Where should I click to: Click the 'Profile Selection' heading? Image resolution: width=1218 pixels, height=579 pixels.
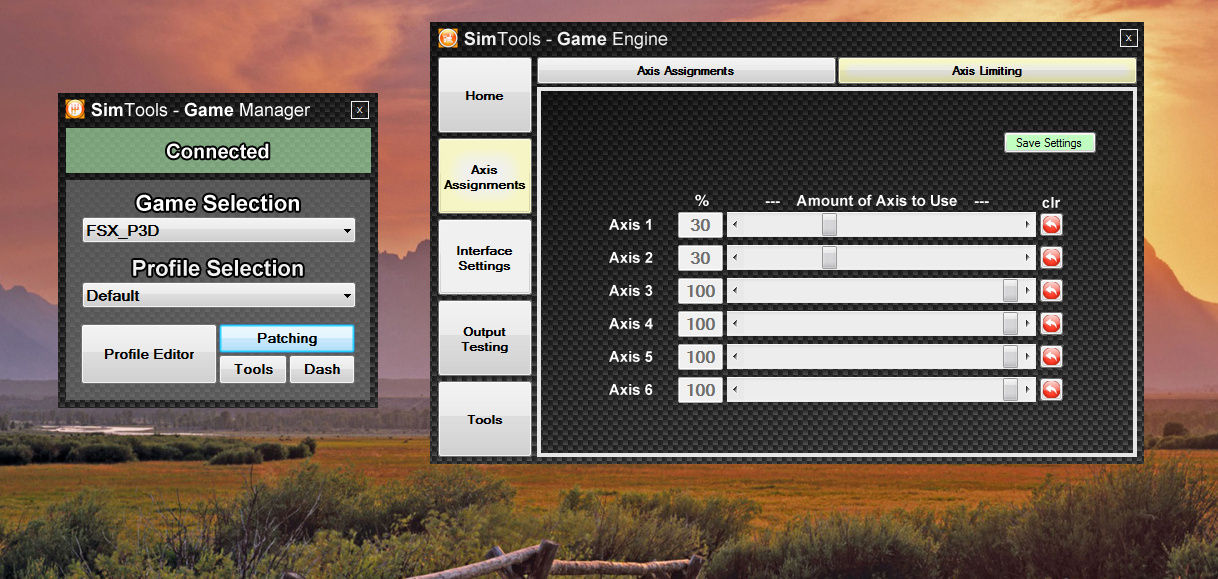click(218, 268)
